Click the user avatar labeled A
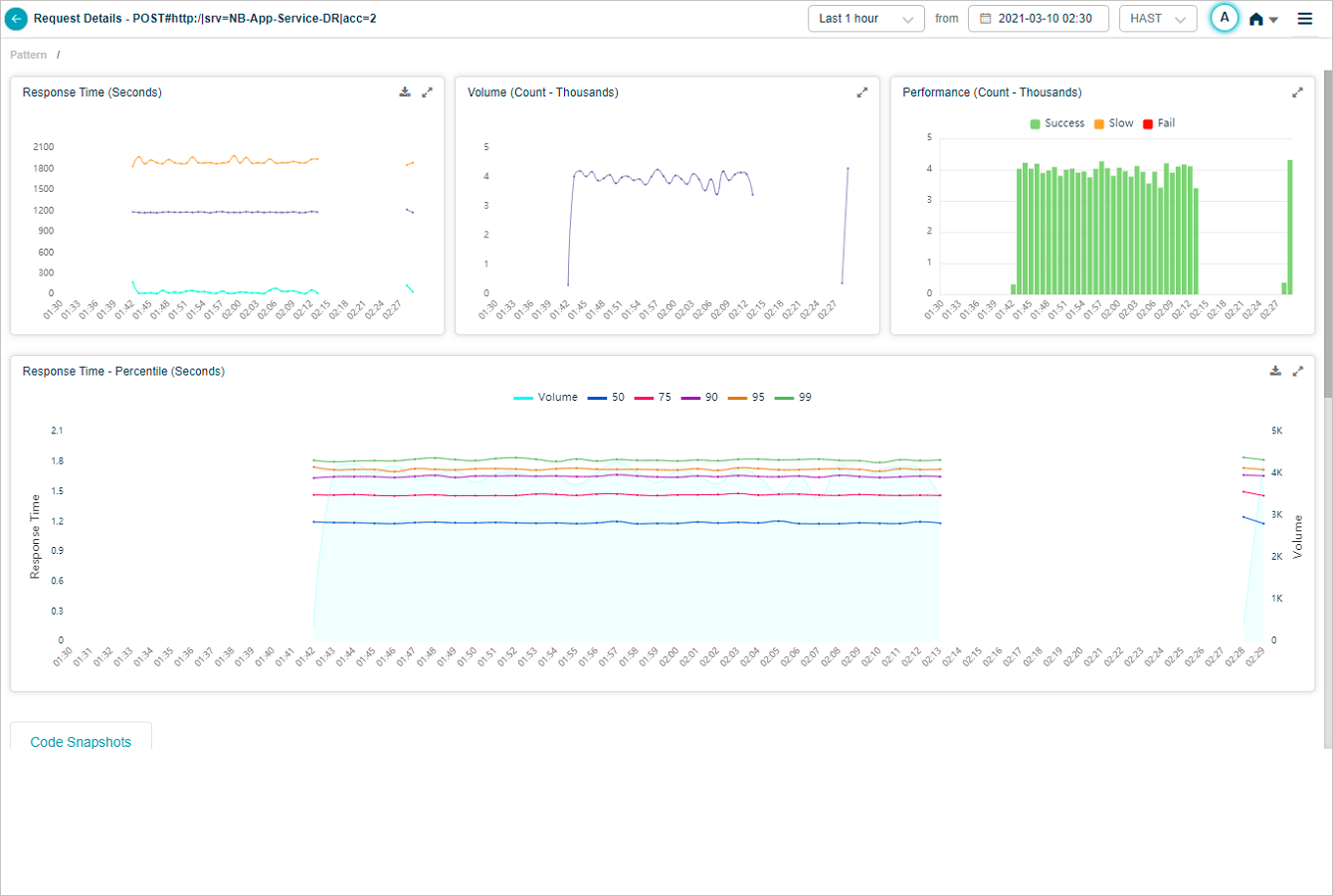Screen dimensions: 1333x896 (x=1225, y=18)
